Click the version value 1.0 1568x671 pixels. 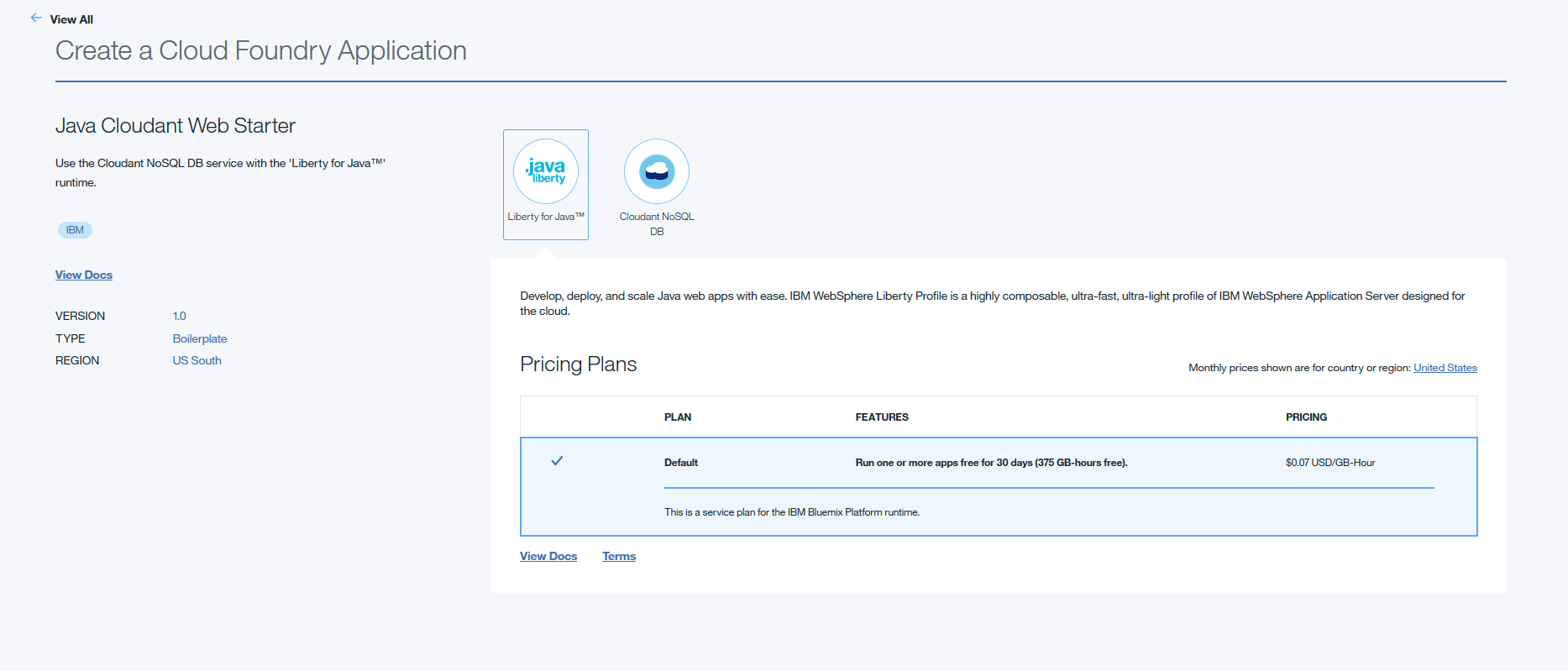tap(180, 316)
